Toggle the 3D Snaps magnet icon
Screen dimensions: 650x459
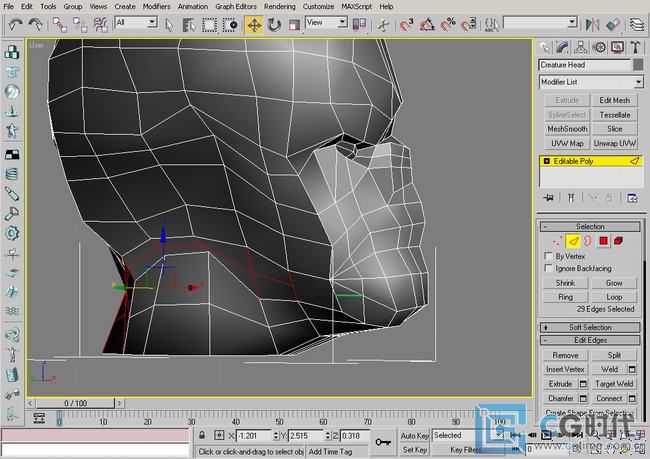coord(407,25)
